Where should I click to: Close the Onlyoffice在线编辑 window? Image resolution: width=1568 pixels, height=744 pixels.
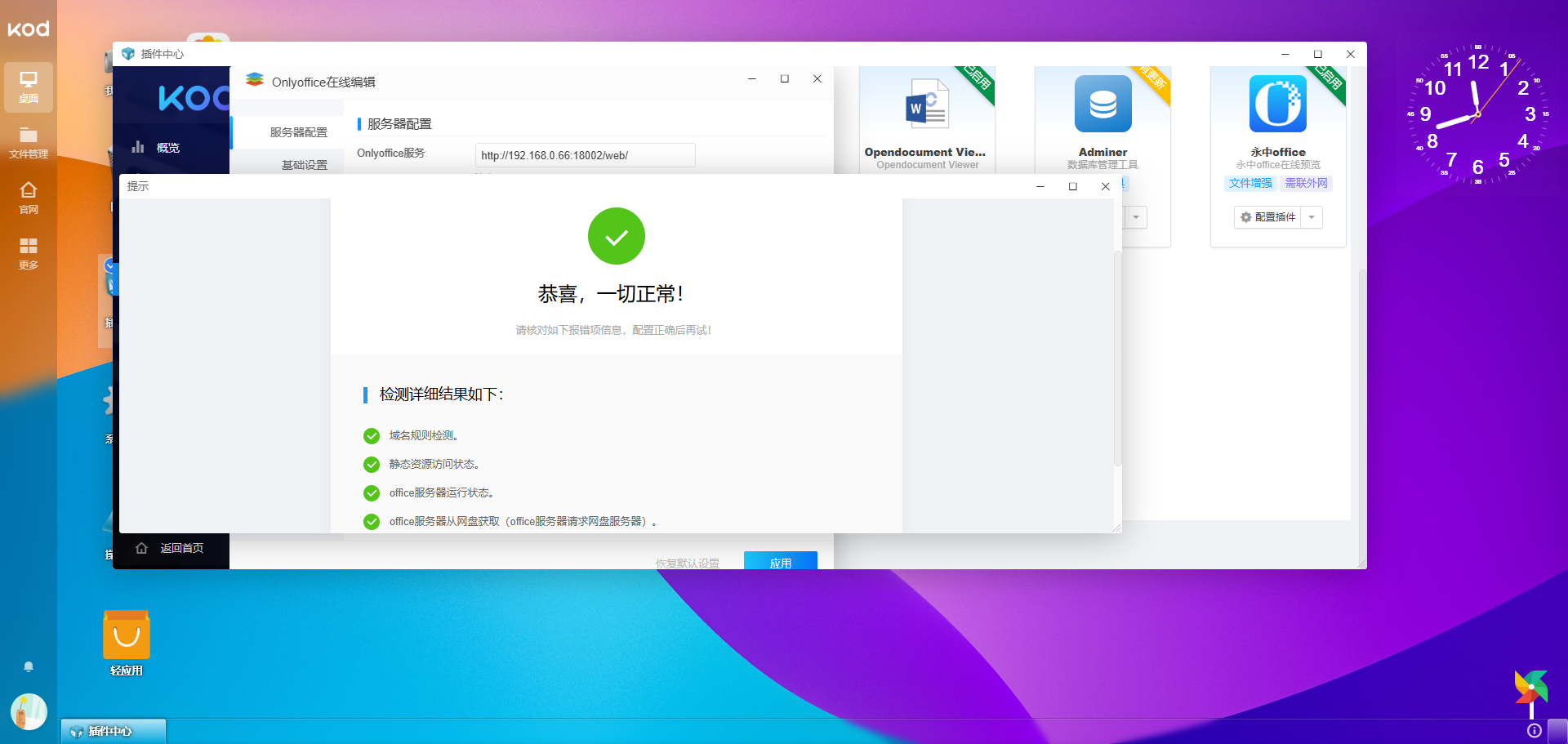click(817, 78)
